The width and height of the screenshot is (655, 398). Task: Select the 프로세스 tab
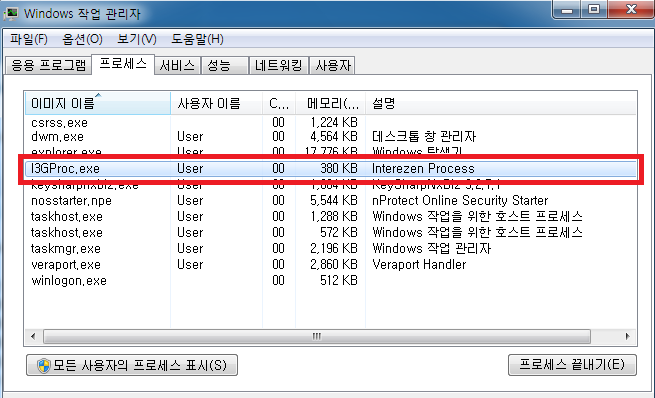point(123,64)
